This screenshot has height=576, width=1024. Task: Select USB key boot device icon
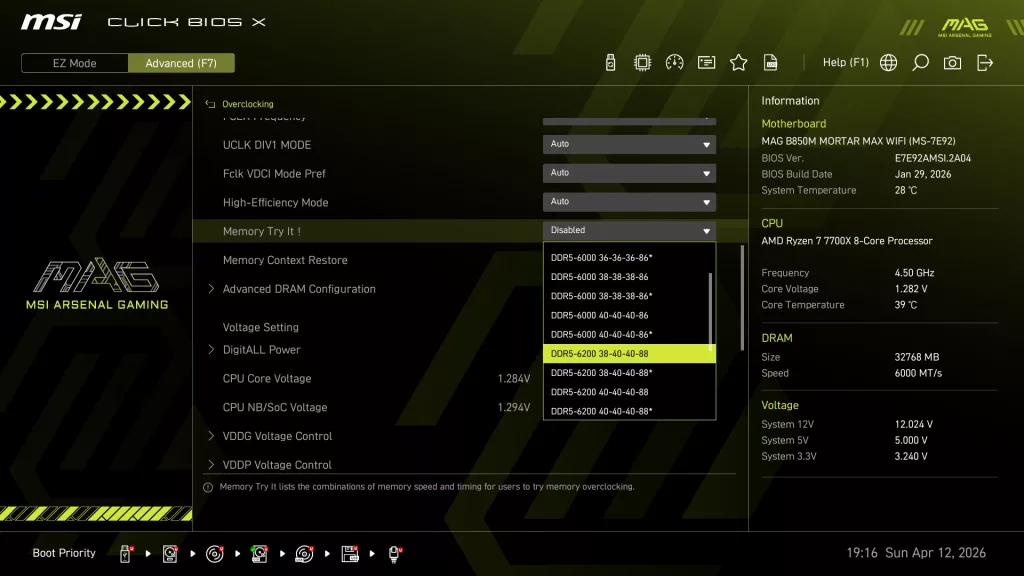click(125, 554)
